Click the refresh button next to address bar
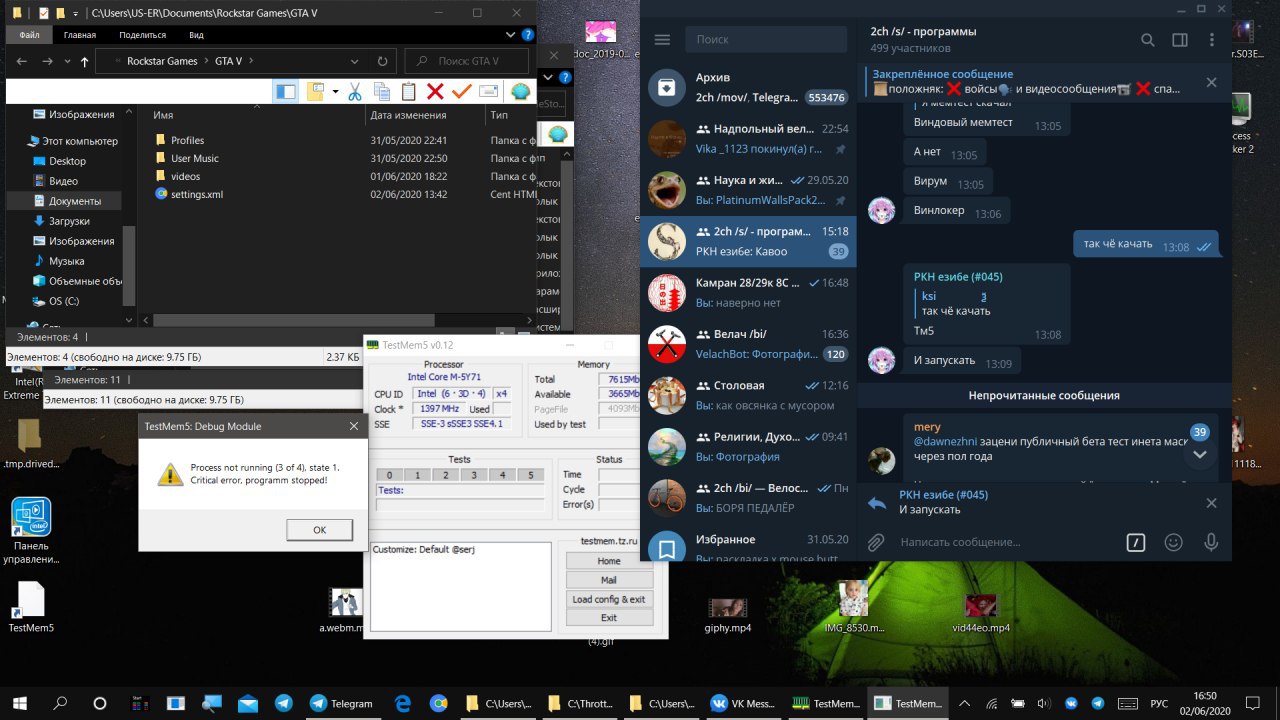This screenshot has height=720, width=1280. (382, 61)
